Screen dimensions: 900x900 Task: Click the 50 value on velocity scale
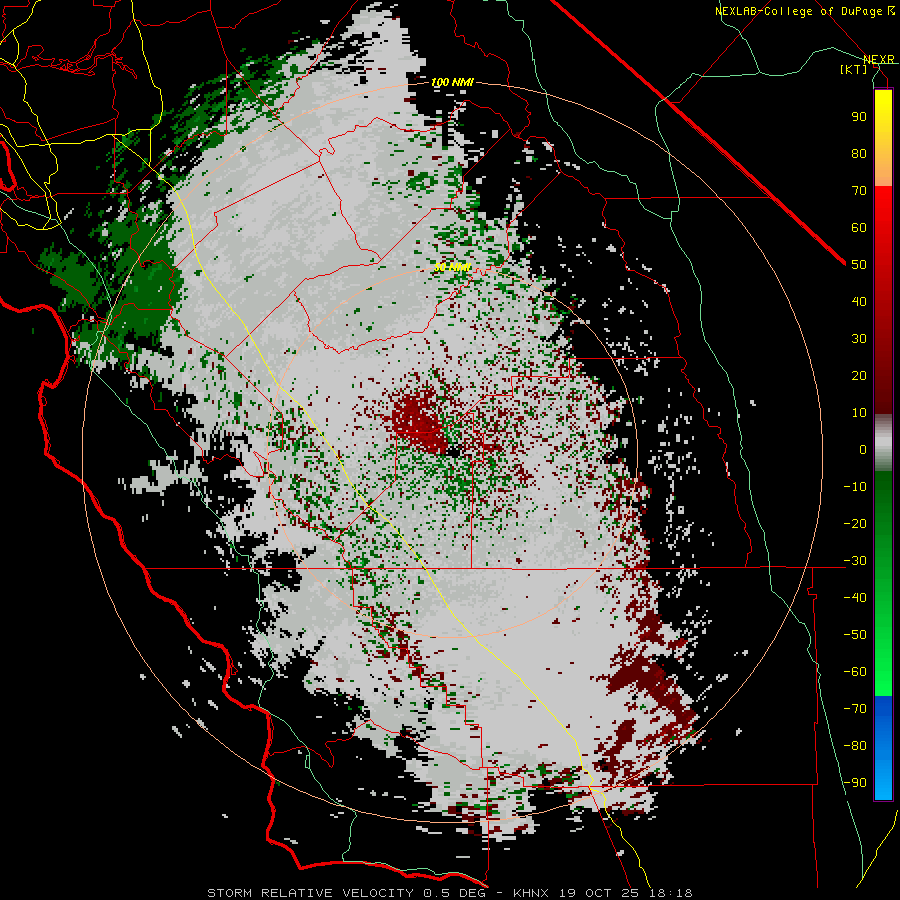859,265
